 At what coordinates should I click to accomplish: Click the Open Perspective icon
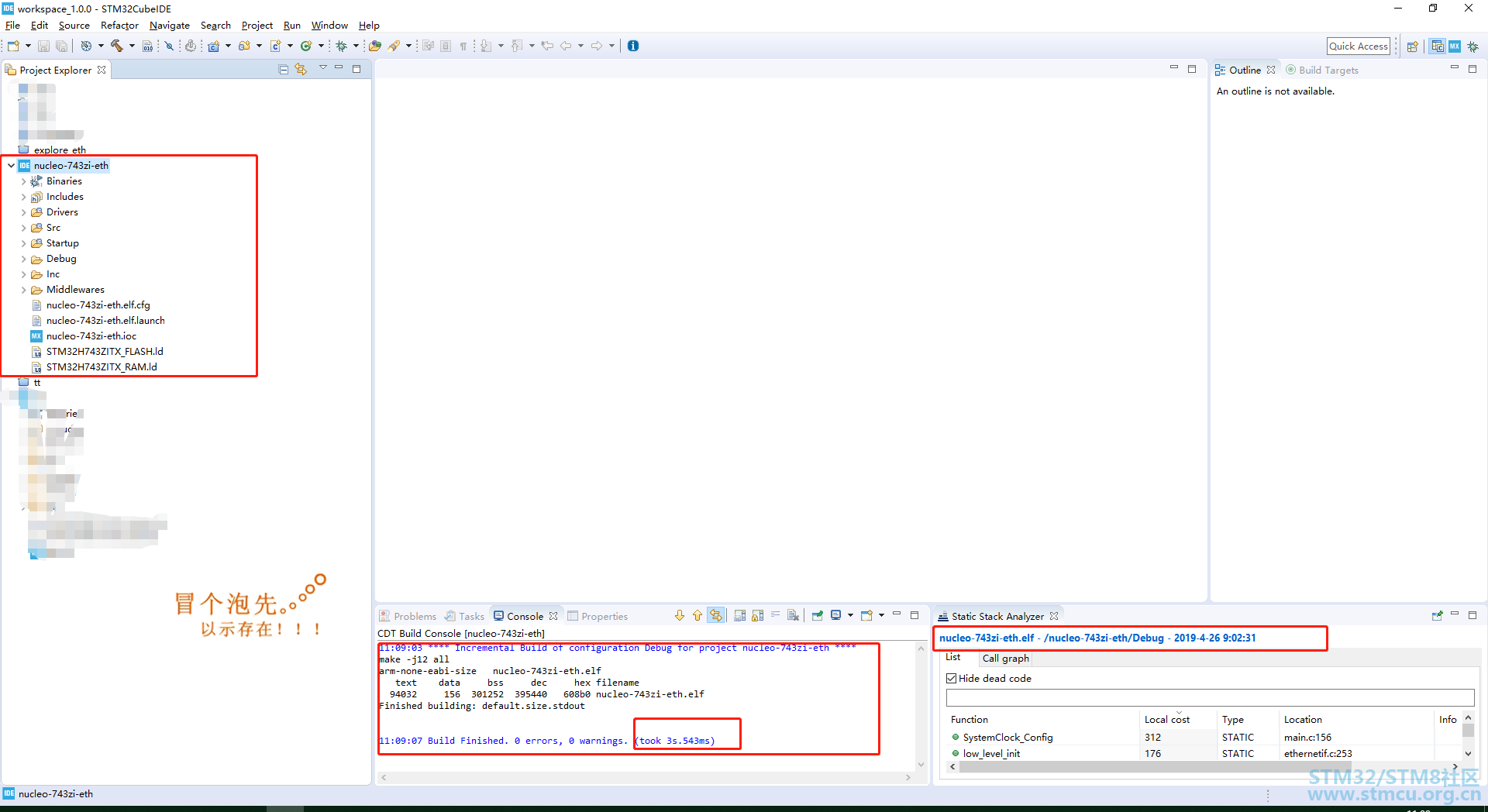[x=1413, y=46]
